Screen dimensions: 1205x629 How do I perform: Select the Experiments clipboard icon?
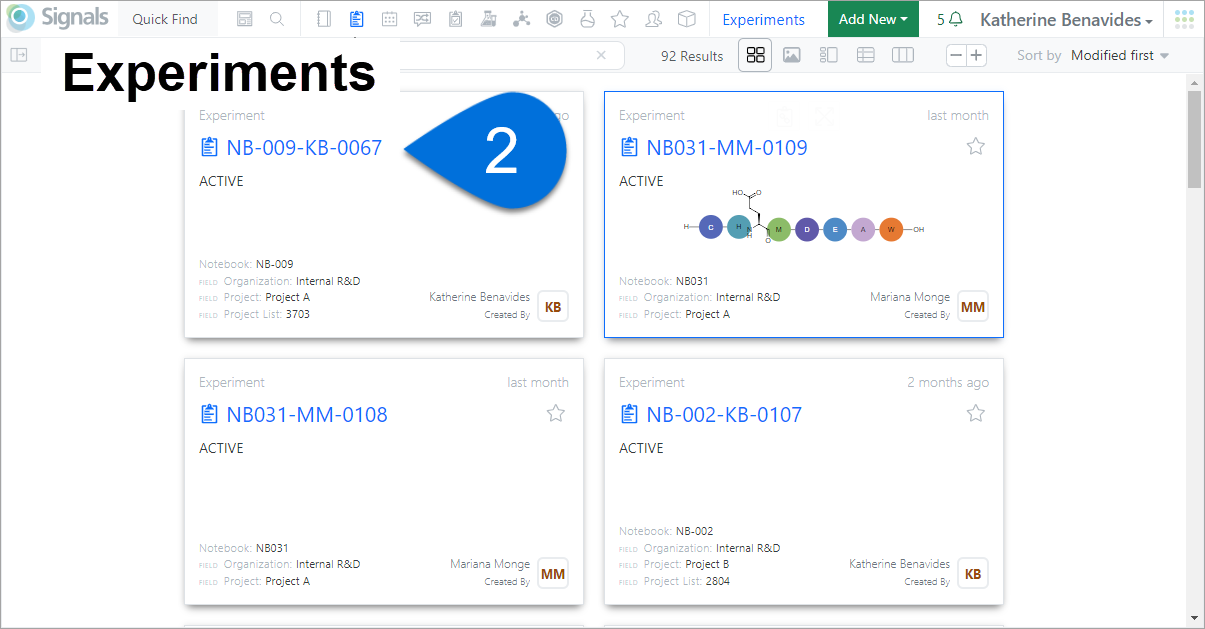356,18
